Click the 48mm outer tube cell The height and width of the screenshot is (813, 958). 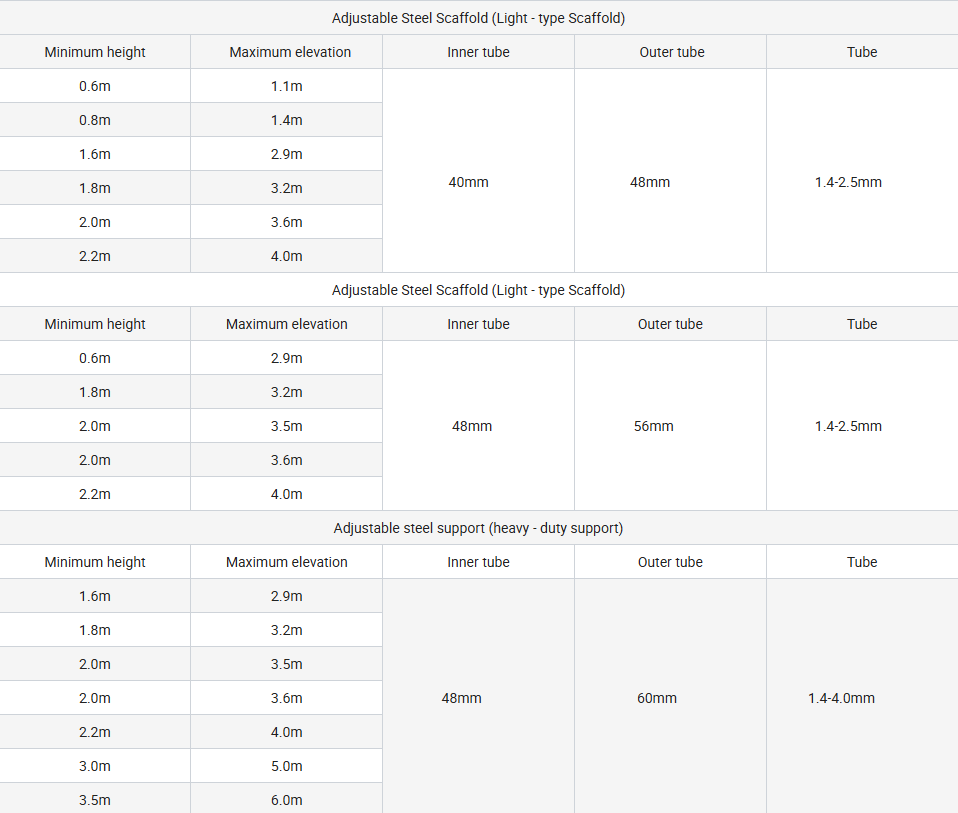(650, 182)
